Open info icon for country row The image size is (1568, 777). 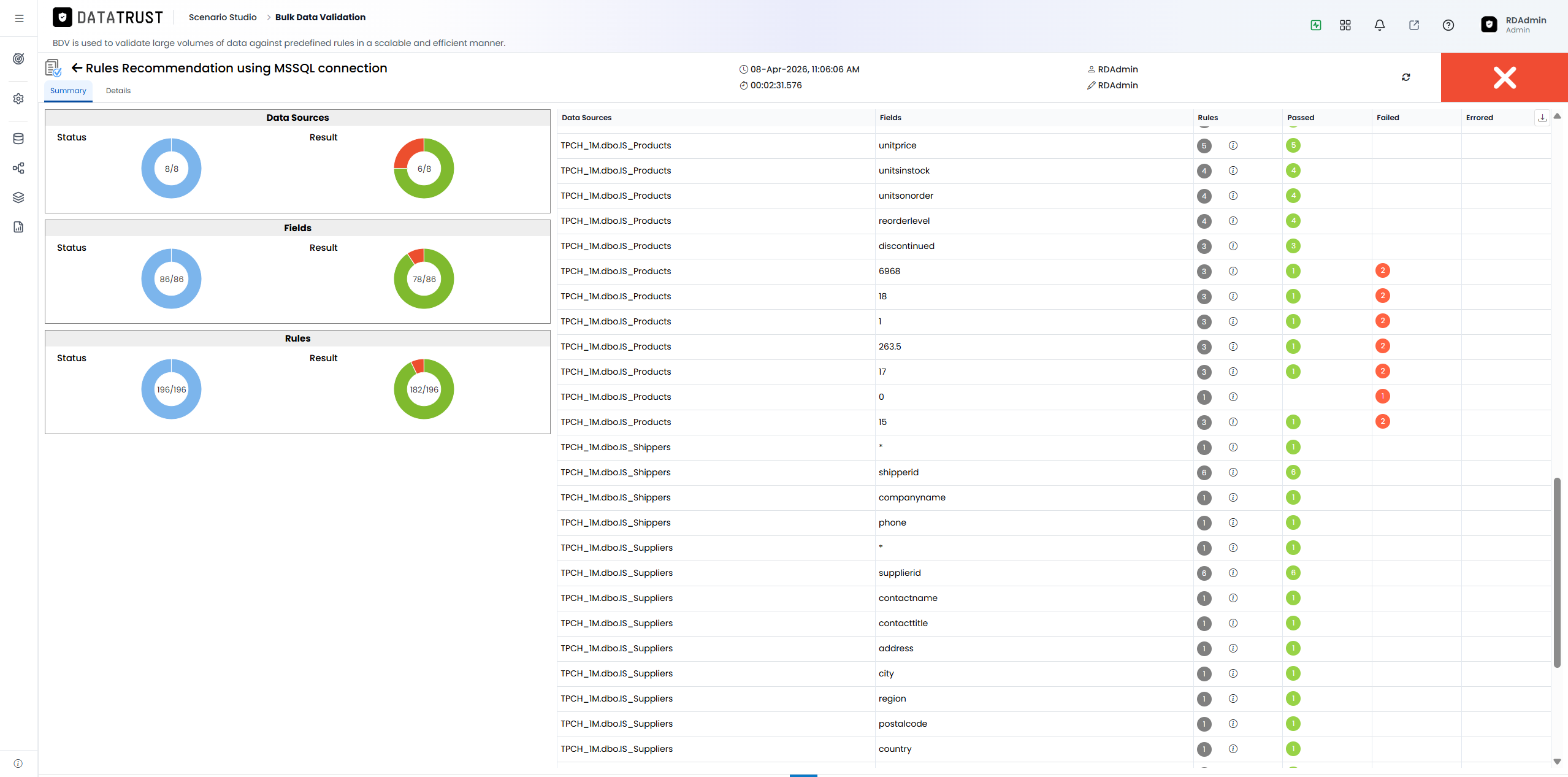1233,749
